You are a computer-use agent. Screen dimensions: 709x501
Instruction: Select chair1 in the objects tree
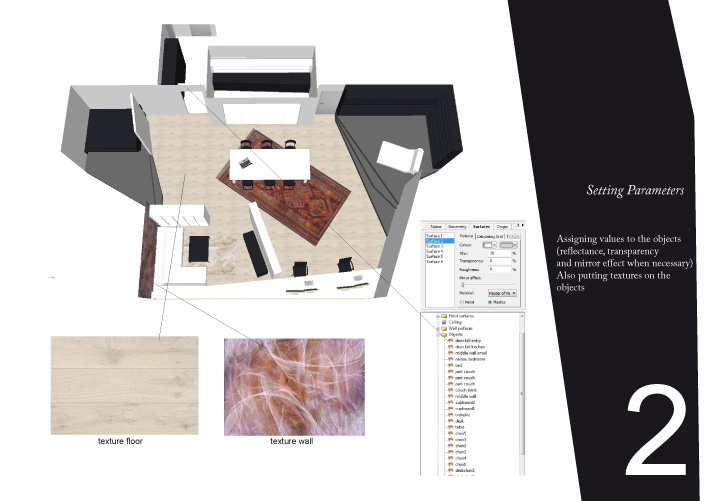461,445
